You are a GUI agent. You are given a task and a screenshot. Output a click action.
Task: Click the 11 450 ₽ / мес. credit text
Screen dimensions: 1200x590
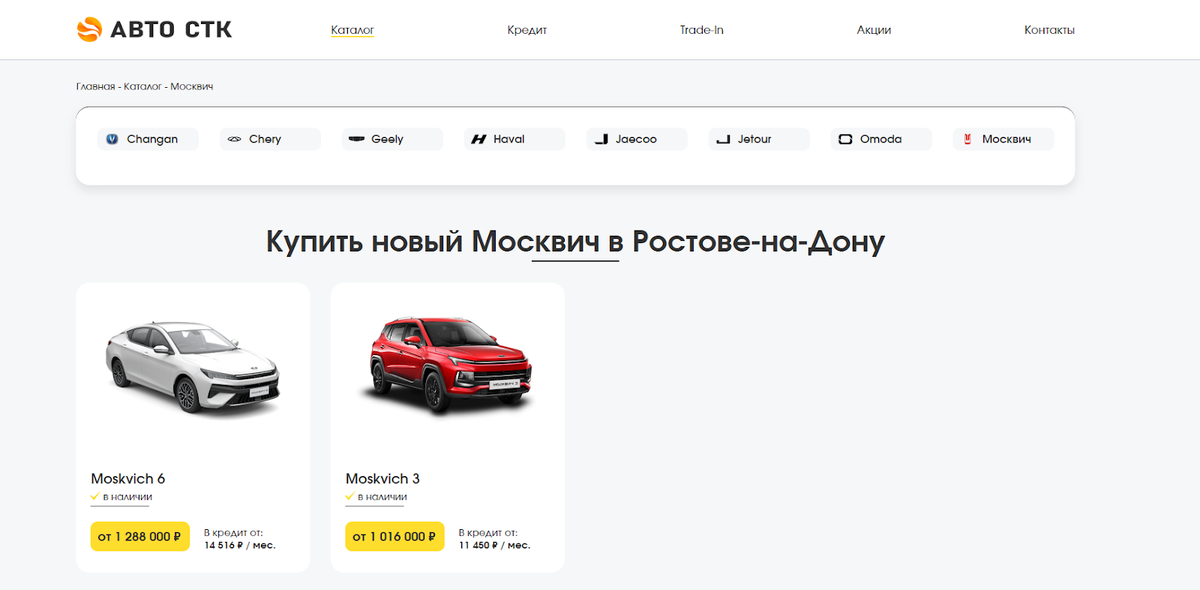click(495, 545)
